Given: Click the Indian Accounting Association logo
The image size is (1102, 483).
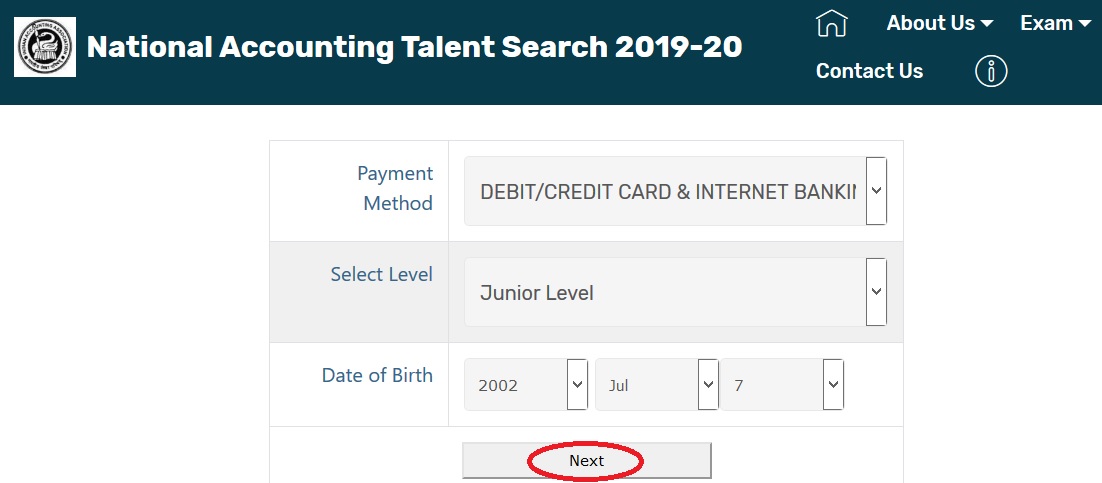Looking at the screenshot, I should coord(45,47).
